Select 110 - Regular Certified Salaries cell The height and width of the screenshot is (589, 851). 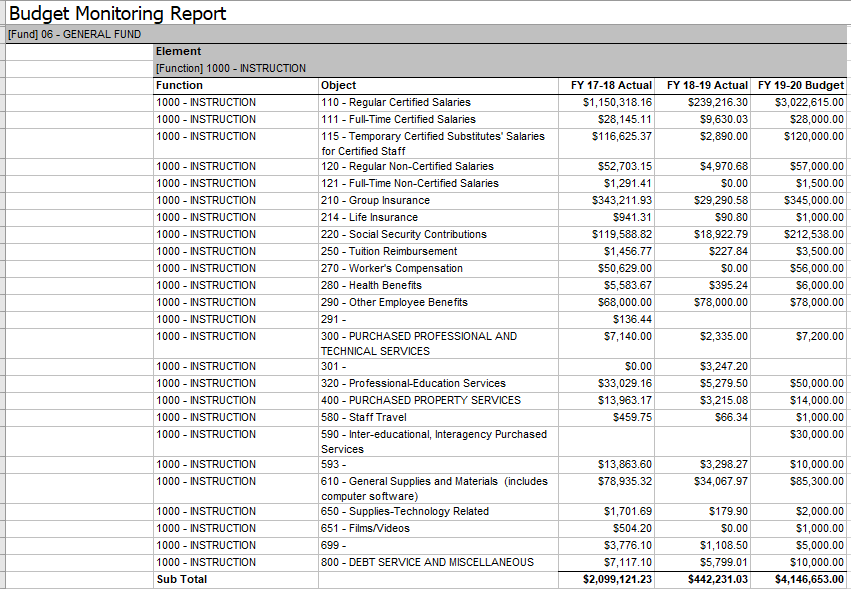(439, 103)
